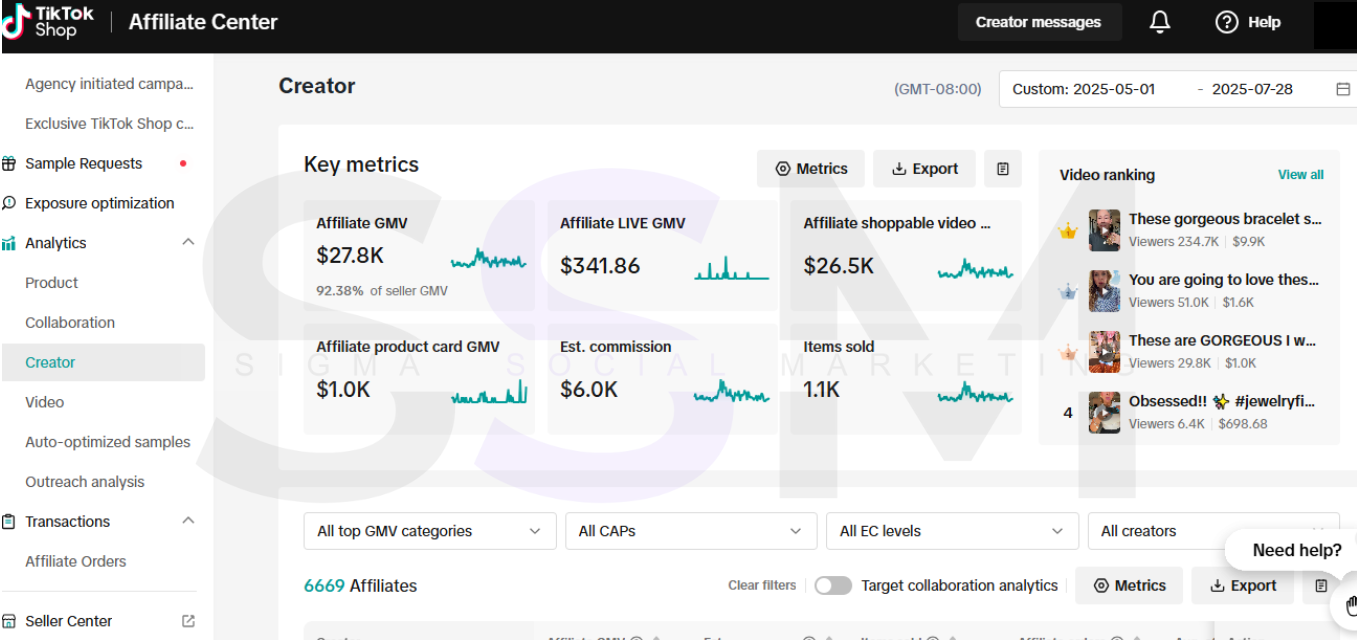The height and width of the screenshot is (640, 1357).
Task: Click the TikTok Shop logo
Action: coord(48,21)
